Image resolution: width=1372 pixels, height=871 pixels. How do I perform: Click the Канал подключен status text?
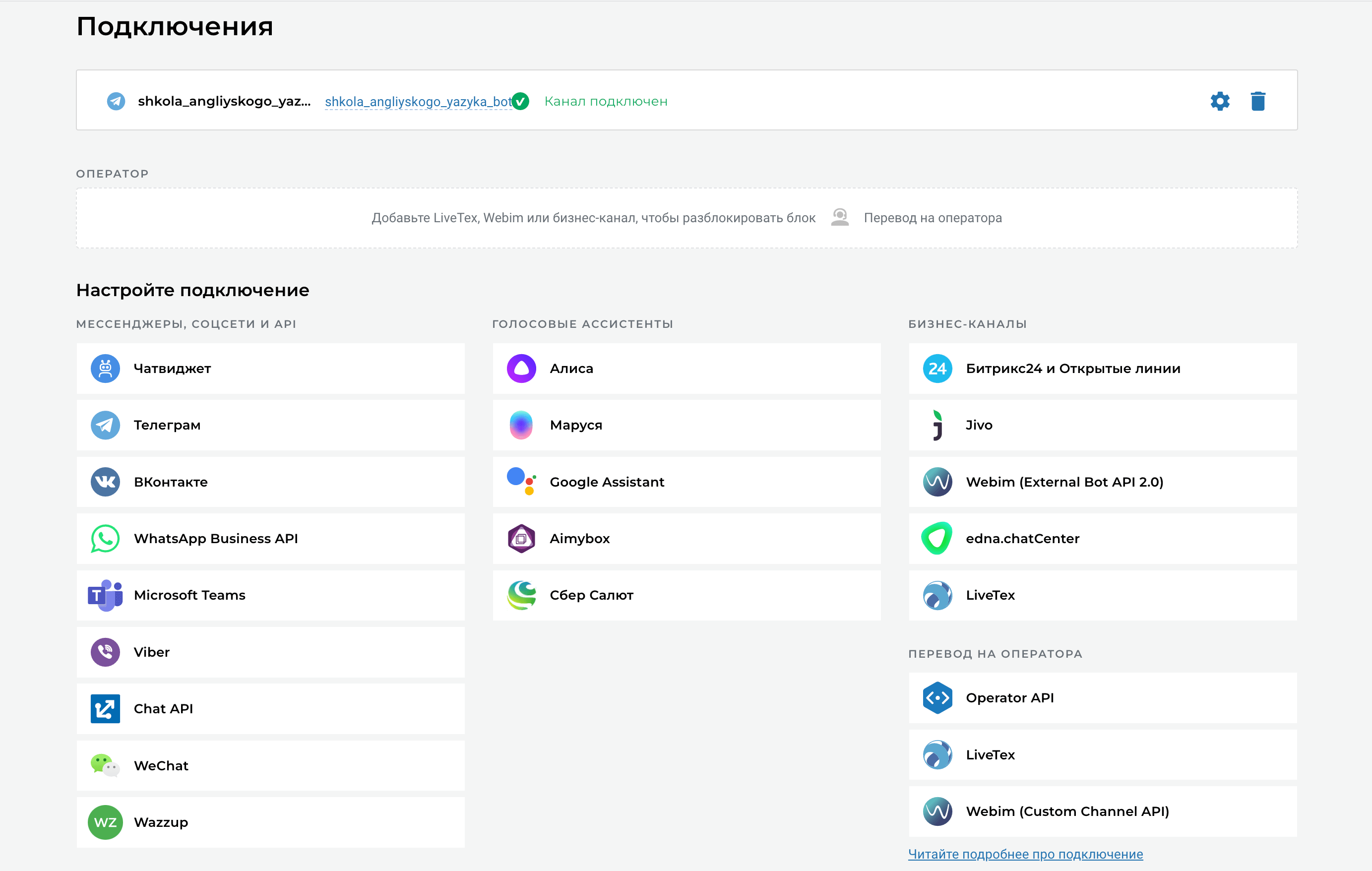pos(606,101)
